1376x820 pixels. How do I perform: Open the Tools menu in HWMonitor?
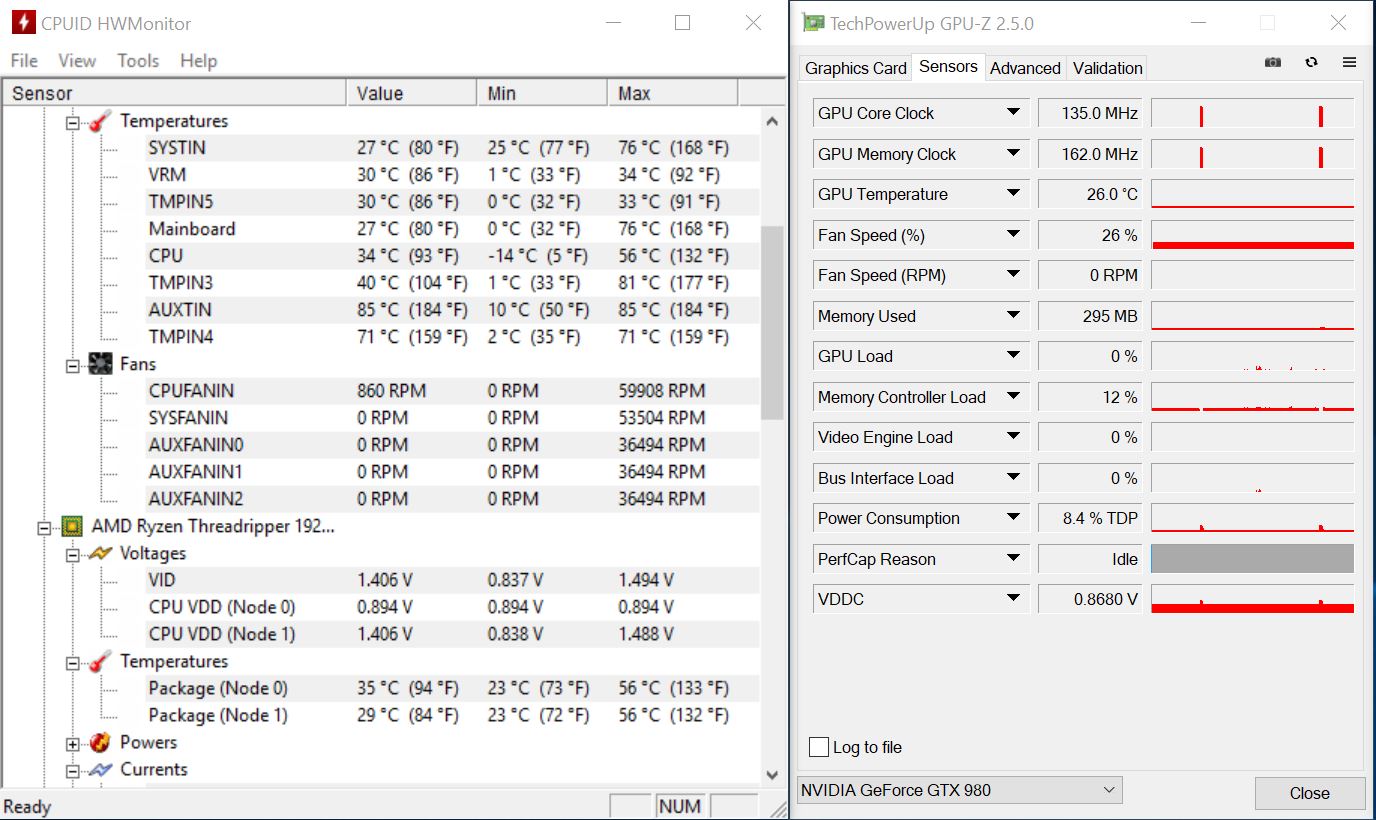point(138,61)
